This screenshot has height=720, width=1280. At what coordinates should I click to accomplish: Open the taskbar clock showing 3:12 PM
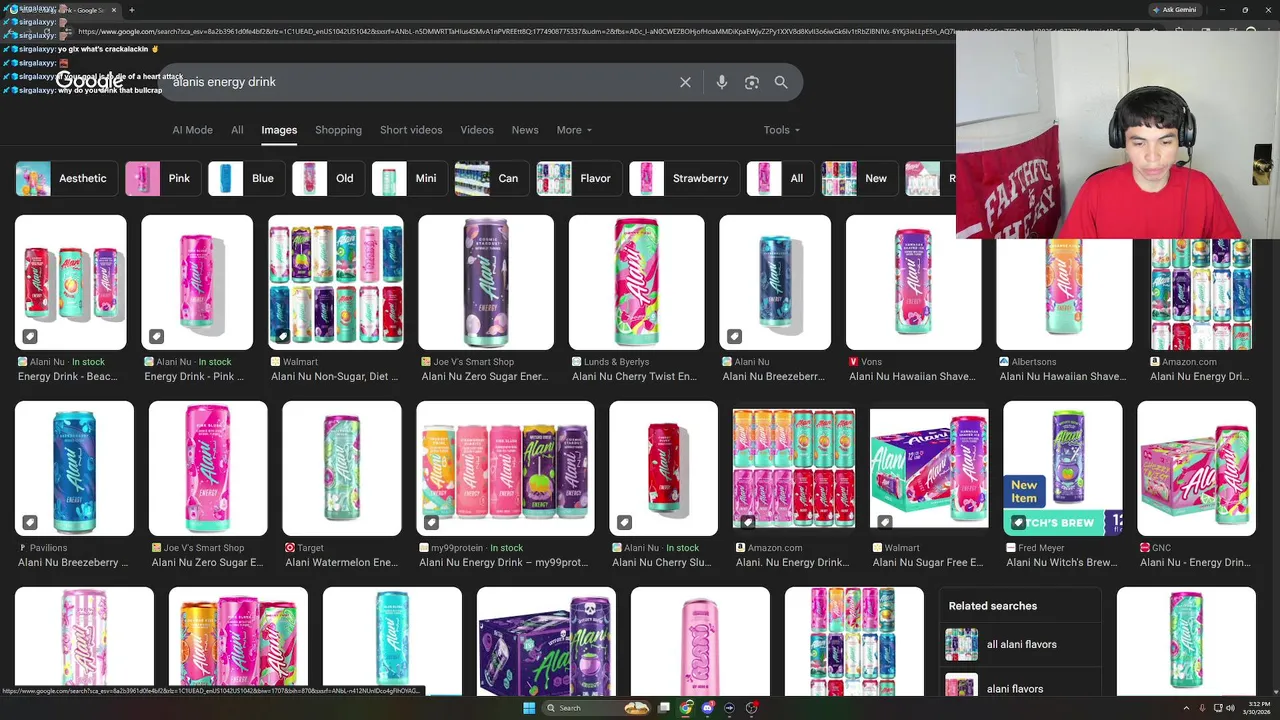coord(1257,708)
